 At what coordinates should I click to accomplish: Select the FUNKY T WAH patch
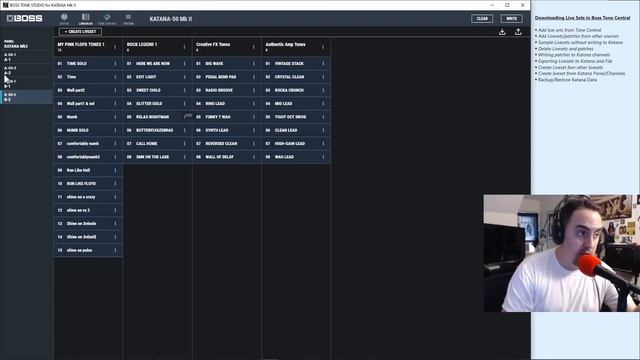pyautogui.click(x=227, y=117)
